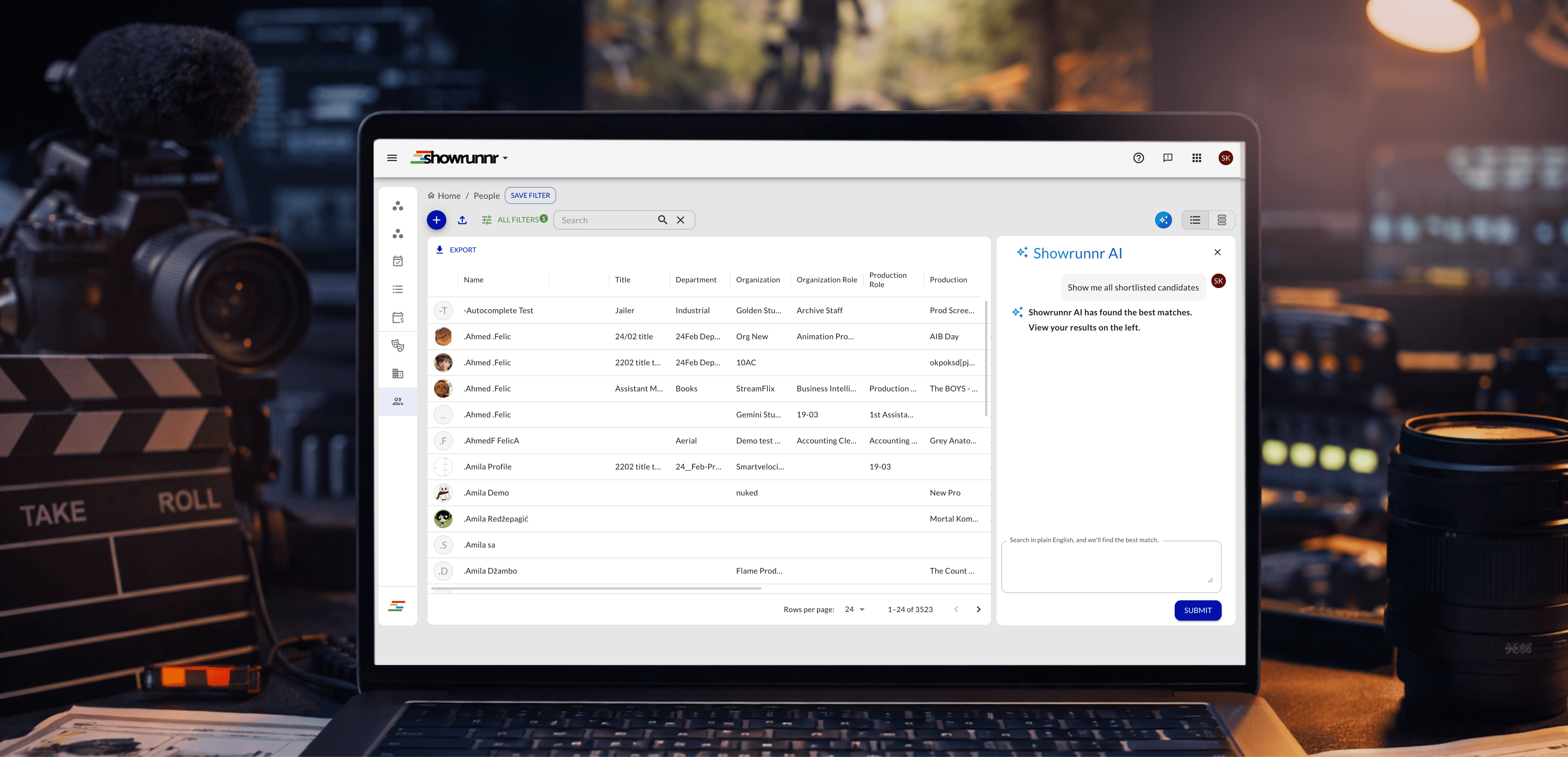Click the horizontal table scrollbar
Viewport: 1568px width, 757px height.
click(x=596, y=589)
